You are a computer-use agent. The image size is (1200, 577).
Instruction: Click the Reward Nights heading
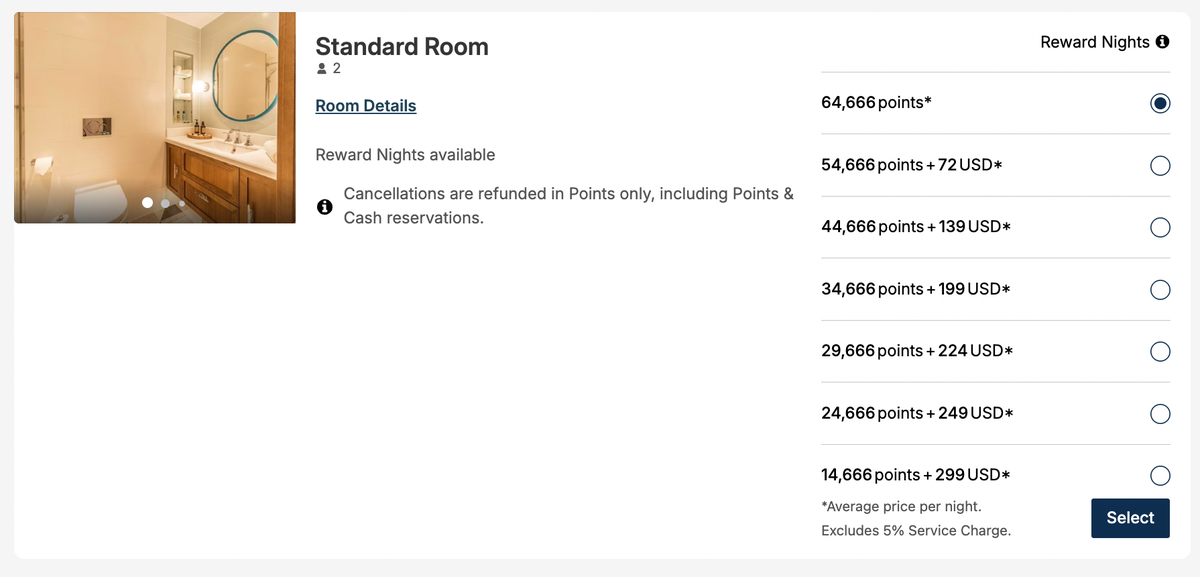click(x=1095, y=42)
